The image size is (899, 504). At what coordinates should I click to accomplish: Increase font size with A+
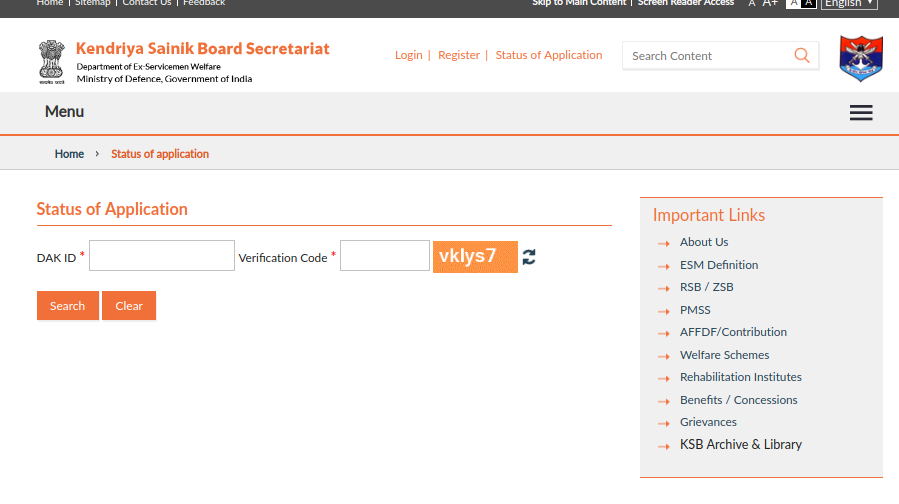click(770, 3)
